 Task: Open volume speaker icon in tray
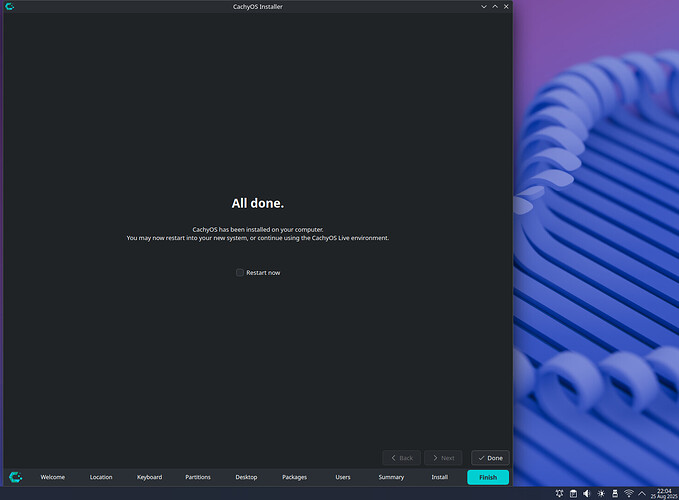(587, 493)
